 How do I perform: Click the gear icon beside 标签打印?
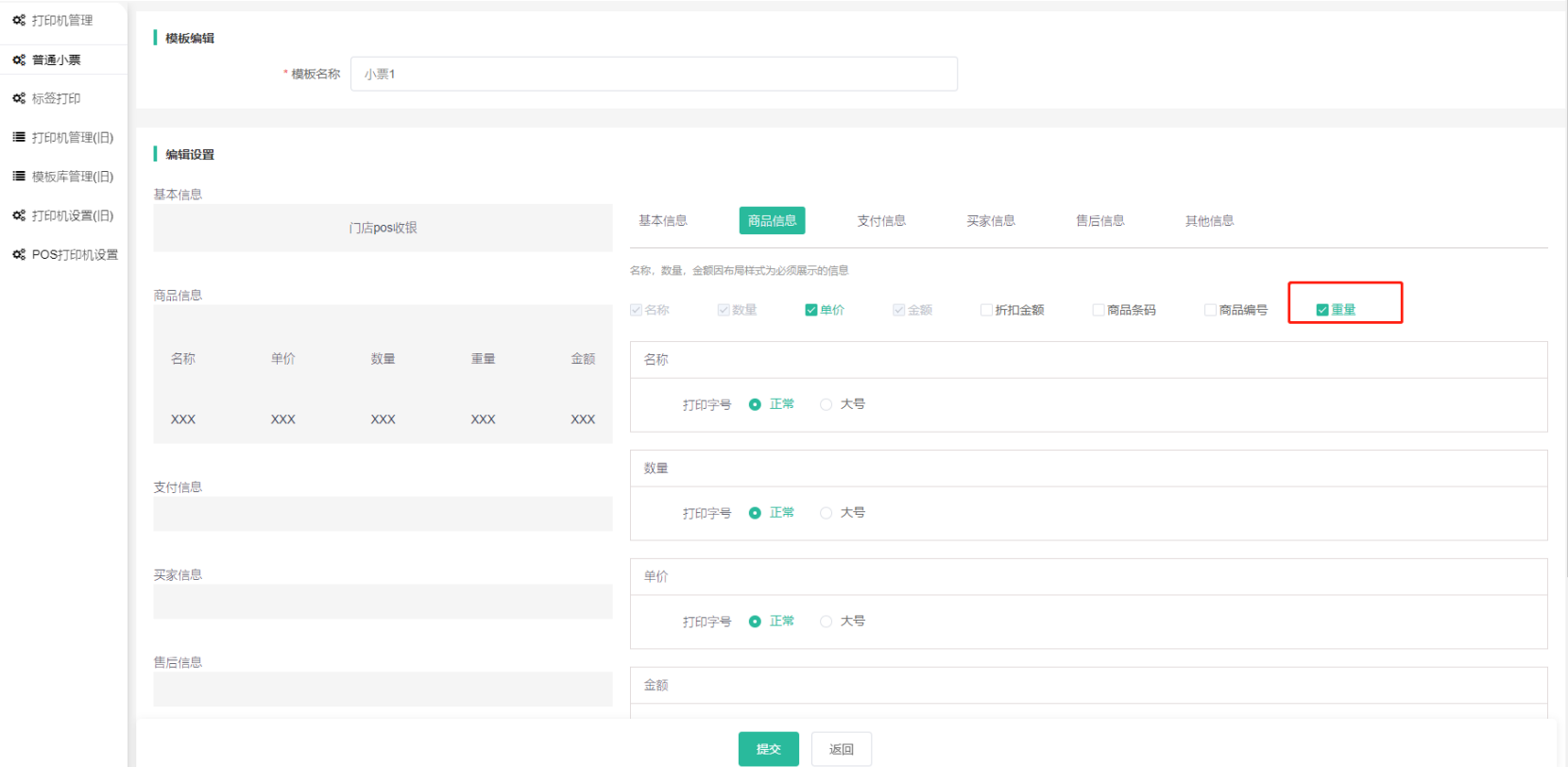[x=19, y=98]
